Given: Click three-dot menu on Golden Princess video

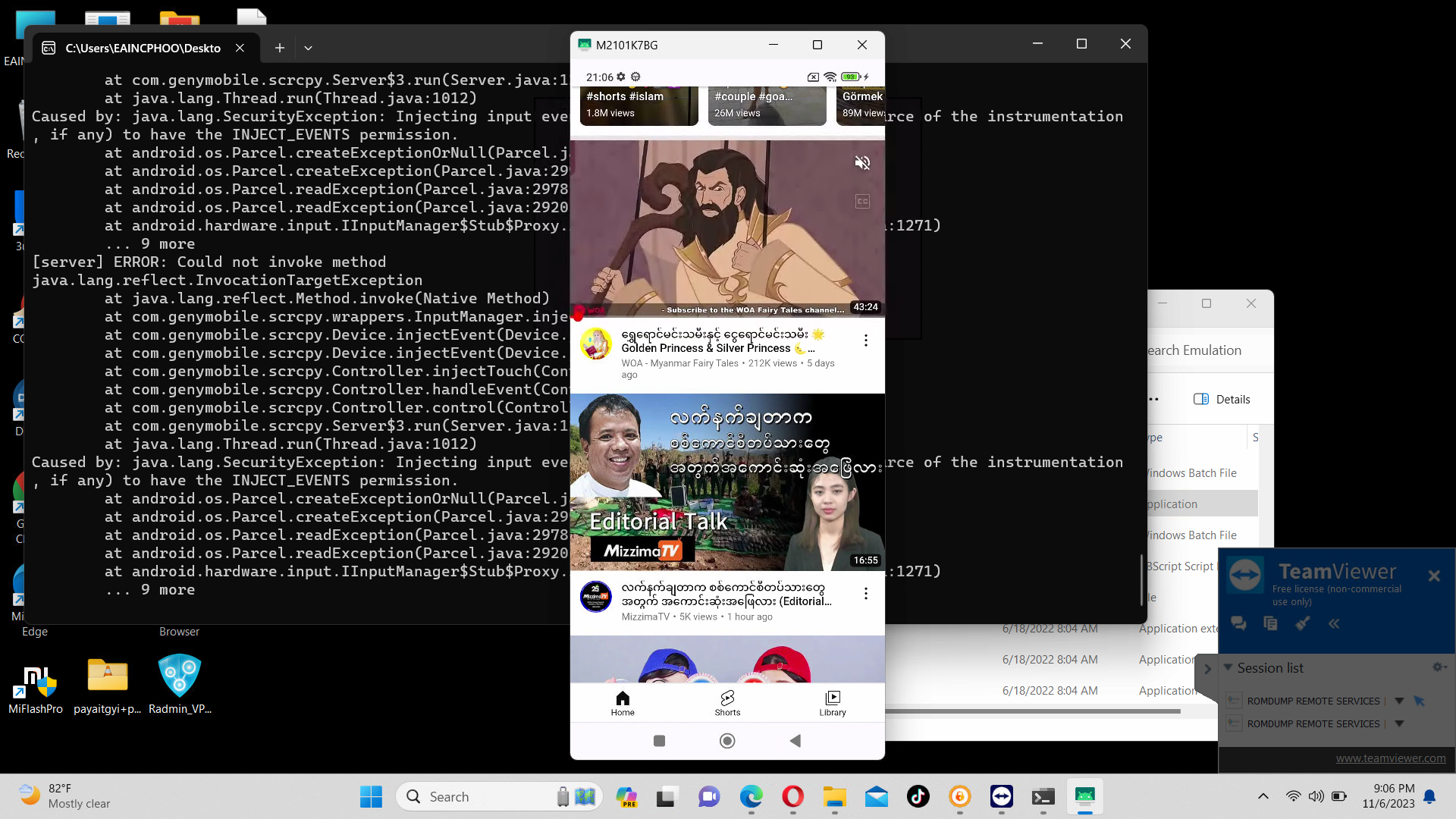Looking at the screenshot, I should pos(865,340).
